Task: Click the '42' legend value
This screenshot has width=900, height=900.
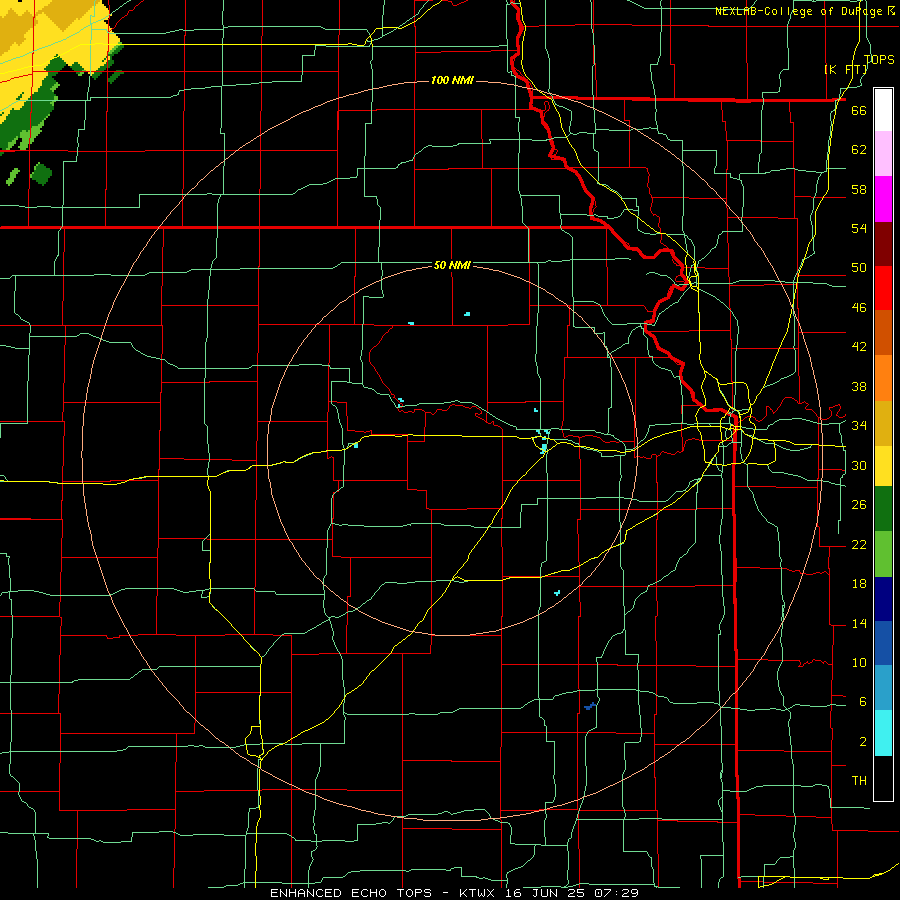Action: 859,347
